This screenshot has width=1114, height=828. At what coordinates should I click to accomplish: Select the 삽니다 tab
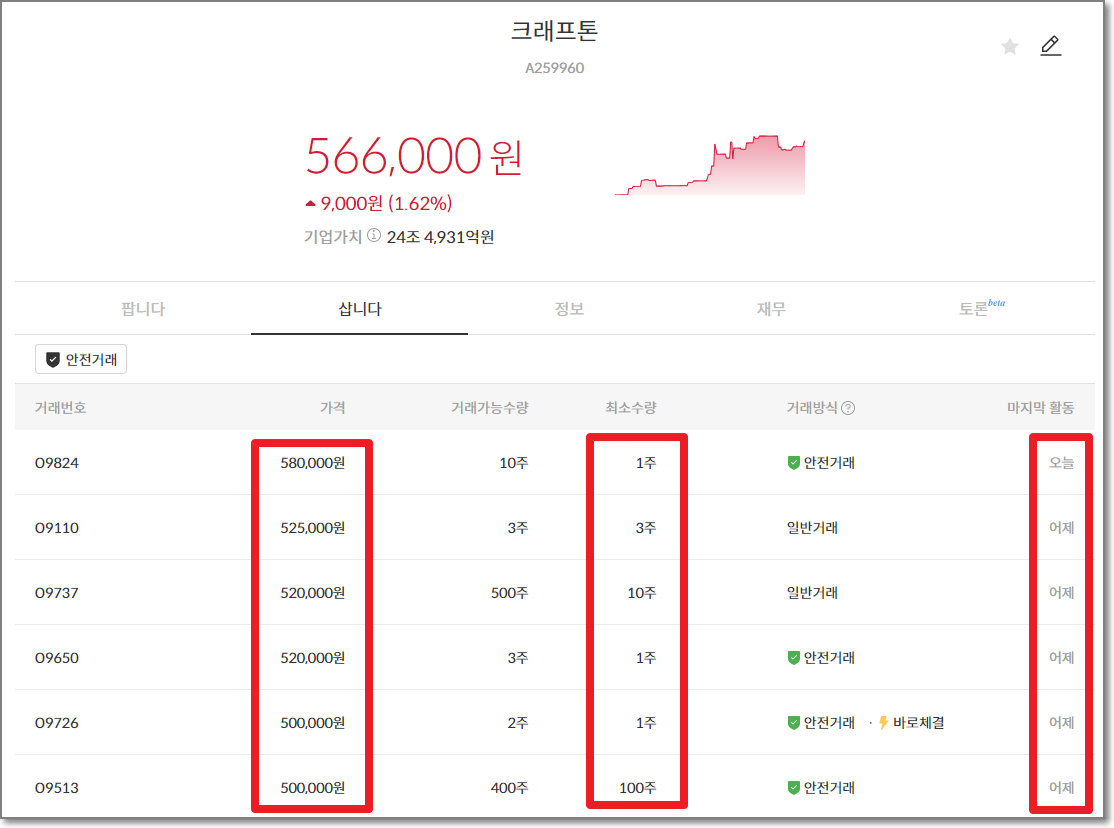tap(359, 308)
